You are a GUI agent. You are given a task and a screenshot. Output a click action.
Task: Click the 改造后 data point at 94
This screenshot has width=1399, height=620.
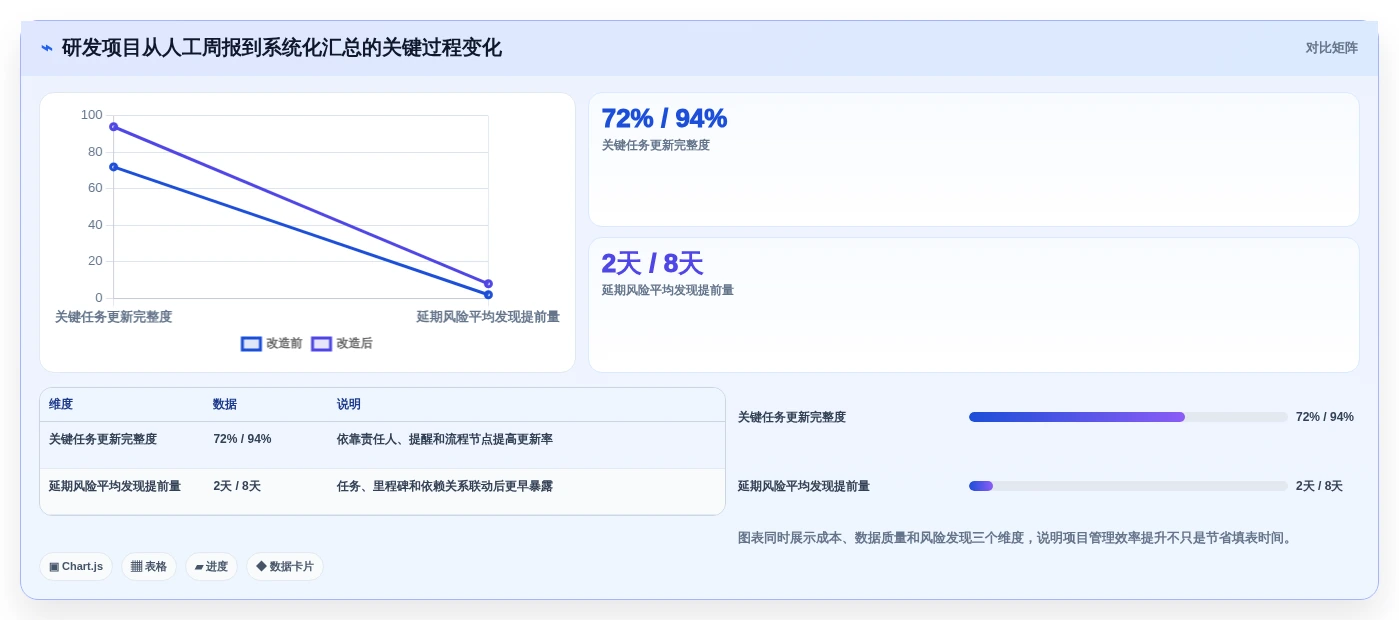coord(113,127)
